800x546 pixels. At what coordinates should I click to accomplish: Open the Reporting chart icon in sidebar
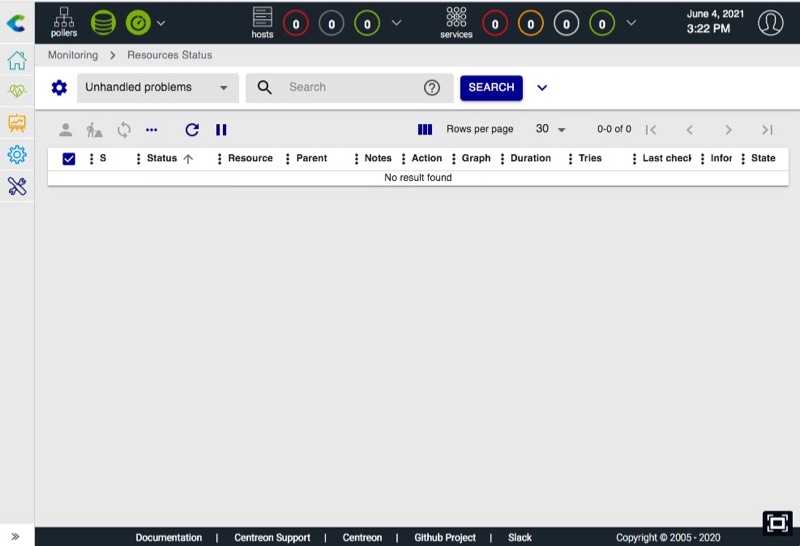tap(17, 123)
